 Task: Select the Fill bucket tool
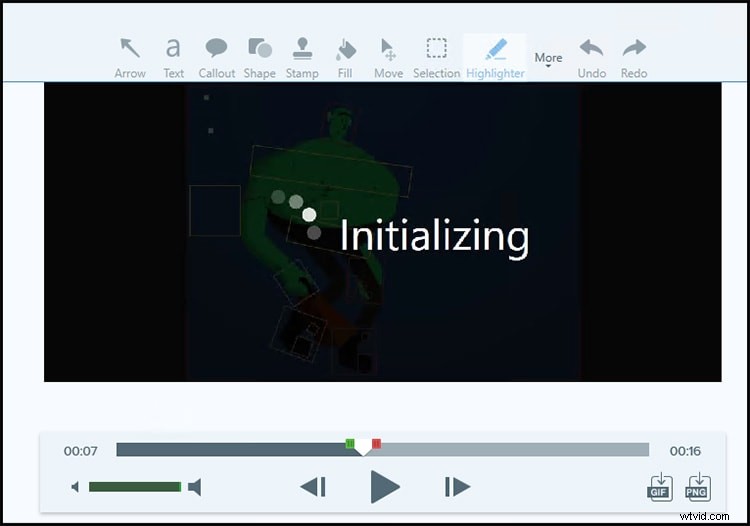coord(345,58)
